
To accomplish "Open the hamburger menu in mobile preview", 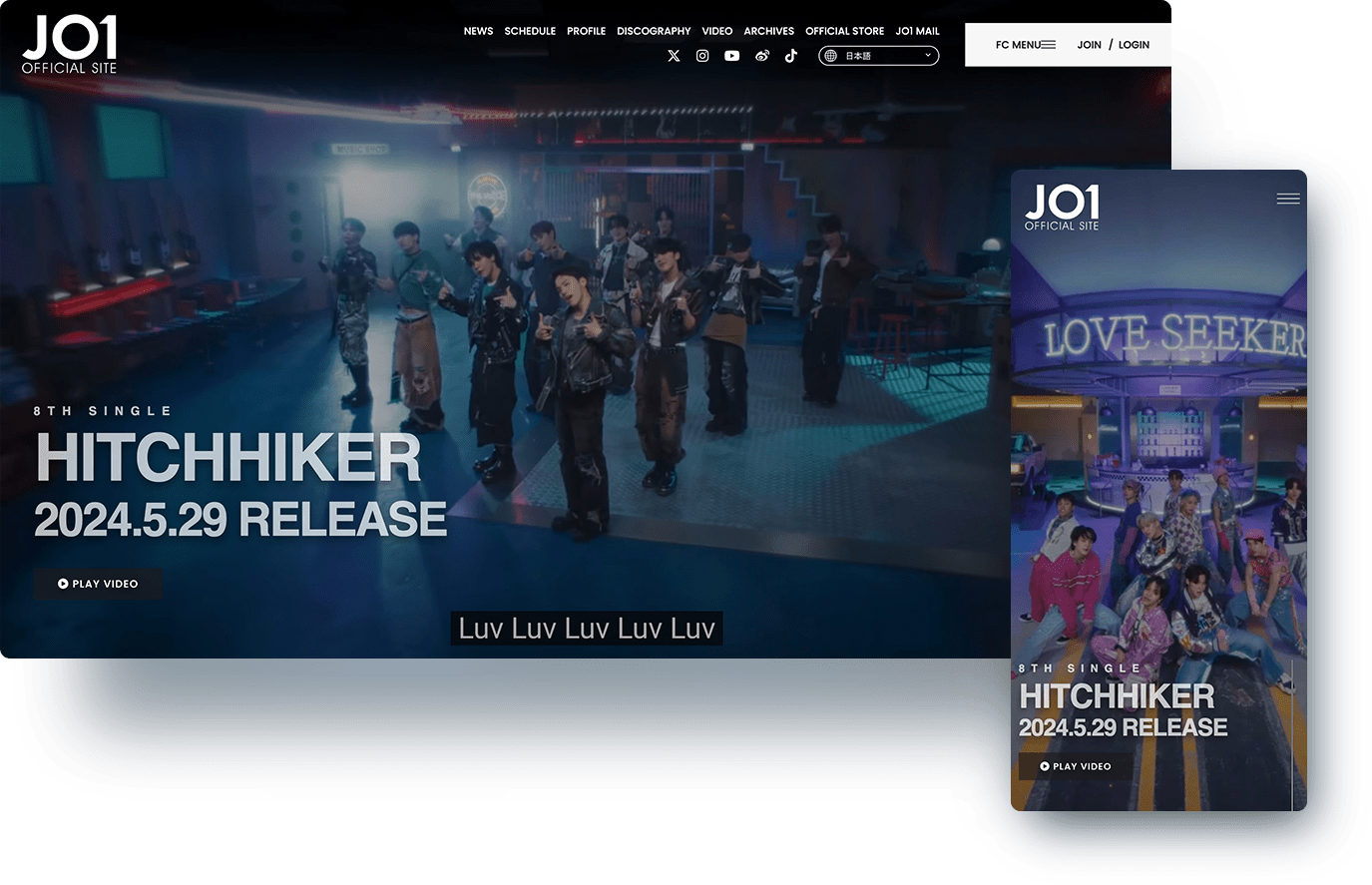I will 1288,199.
